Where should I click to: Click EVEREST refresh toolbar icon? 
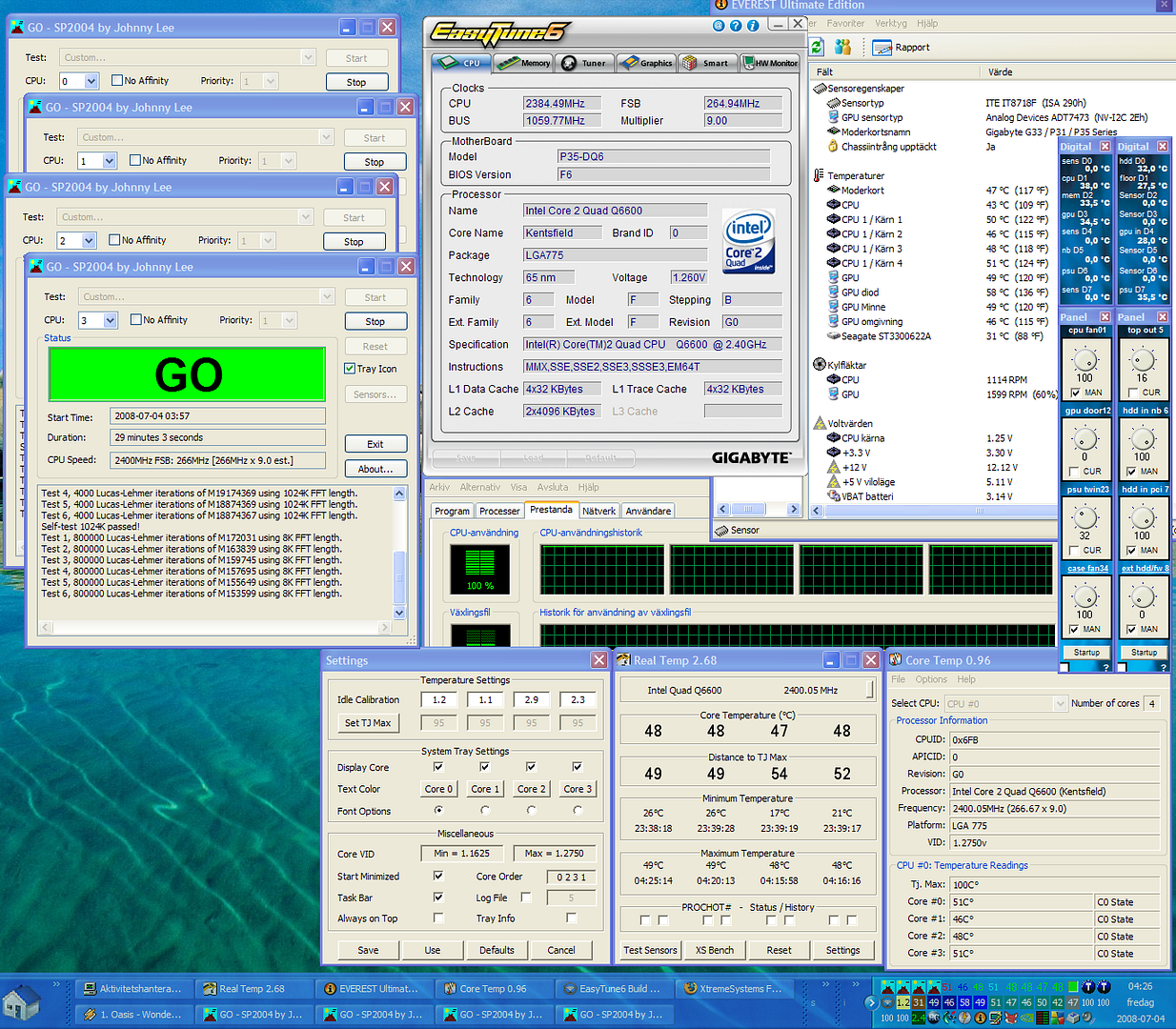click(817, 47)
